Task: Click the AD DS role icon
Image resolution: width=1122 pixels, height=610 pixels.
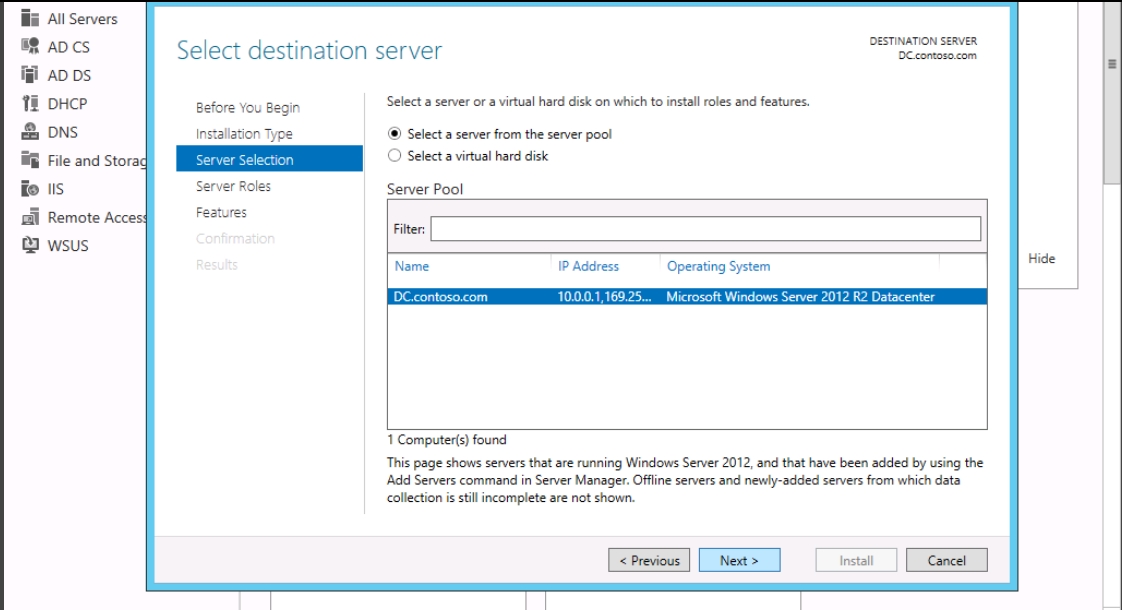Action: point(30,74)
